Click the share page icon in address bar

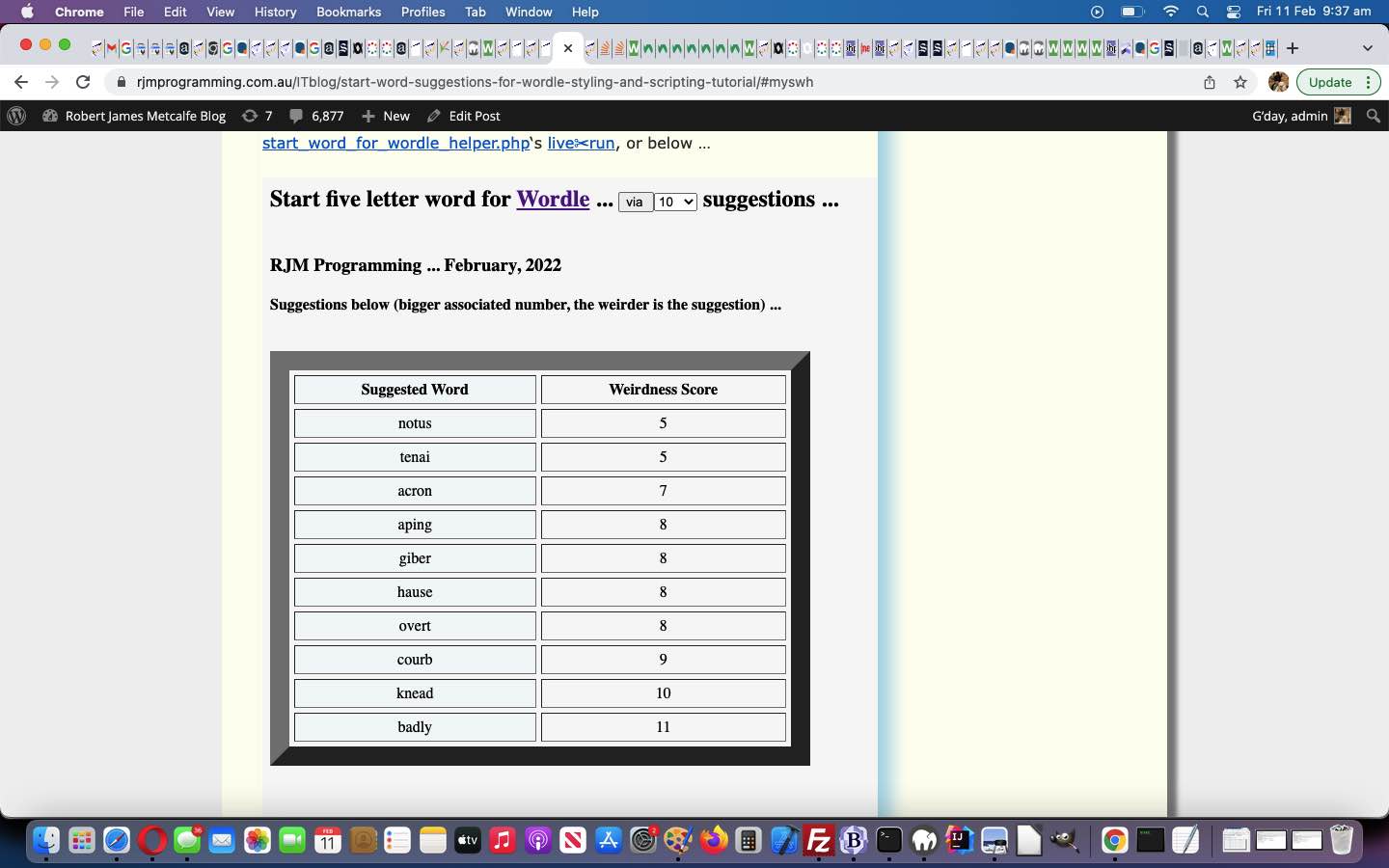pyautogui.click(x=1210, y=82)
